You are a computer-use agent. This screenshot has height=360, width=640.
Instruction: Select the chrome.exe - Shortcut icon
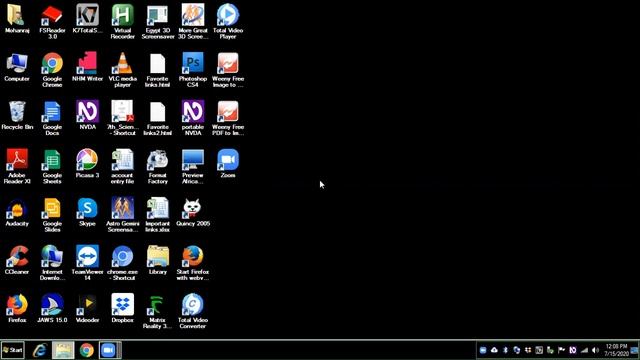(122, 263)
